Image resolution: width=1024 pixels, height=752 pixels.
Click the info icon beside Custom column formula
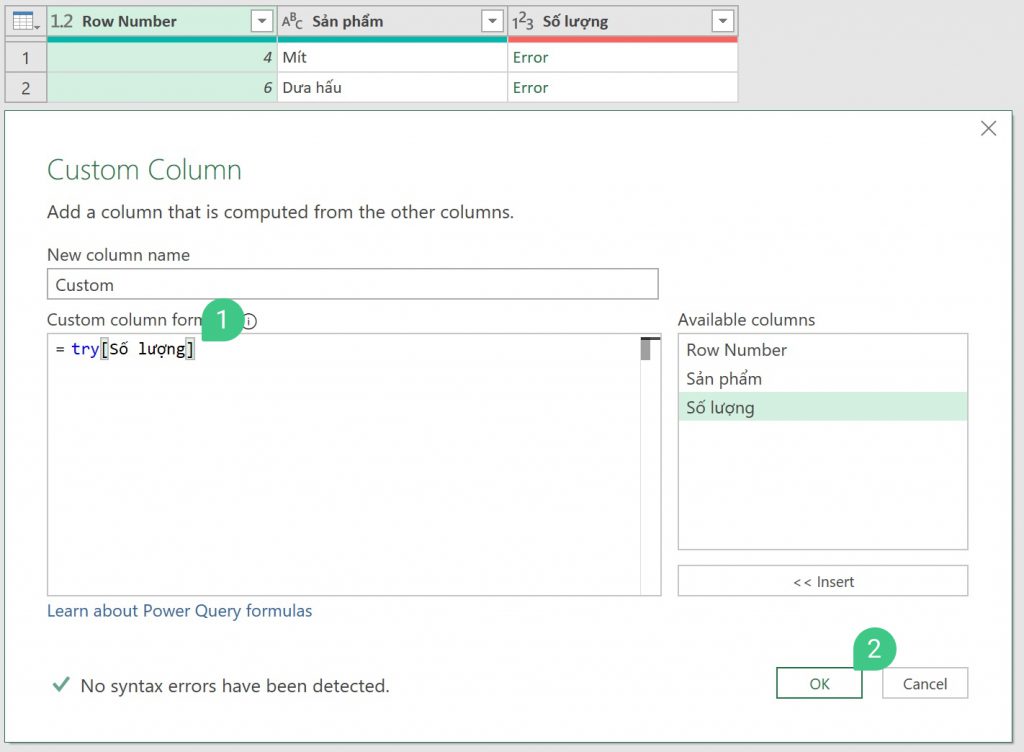(248, 321)
